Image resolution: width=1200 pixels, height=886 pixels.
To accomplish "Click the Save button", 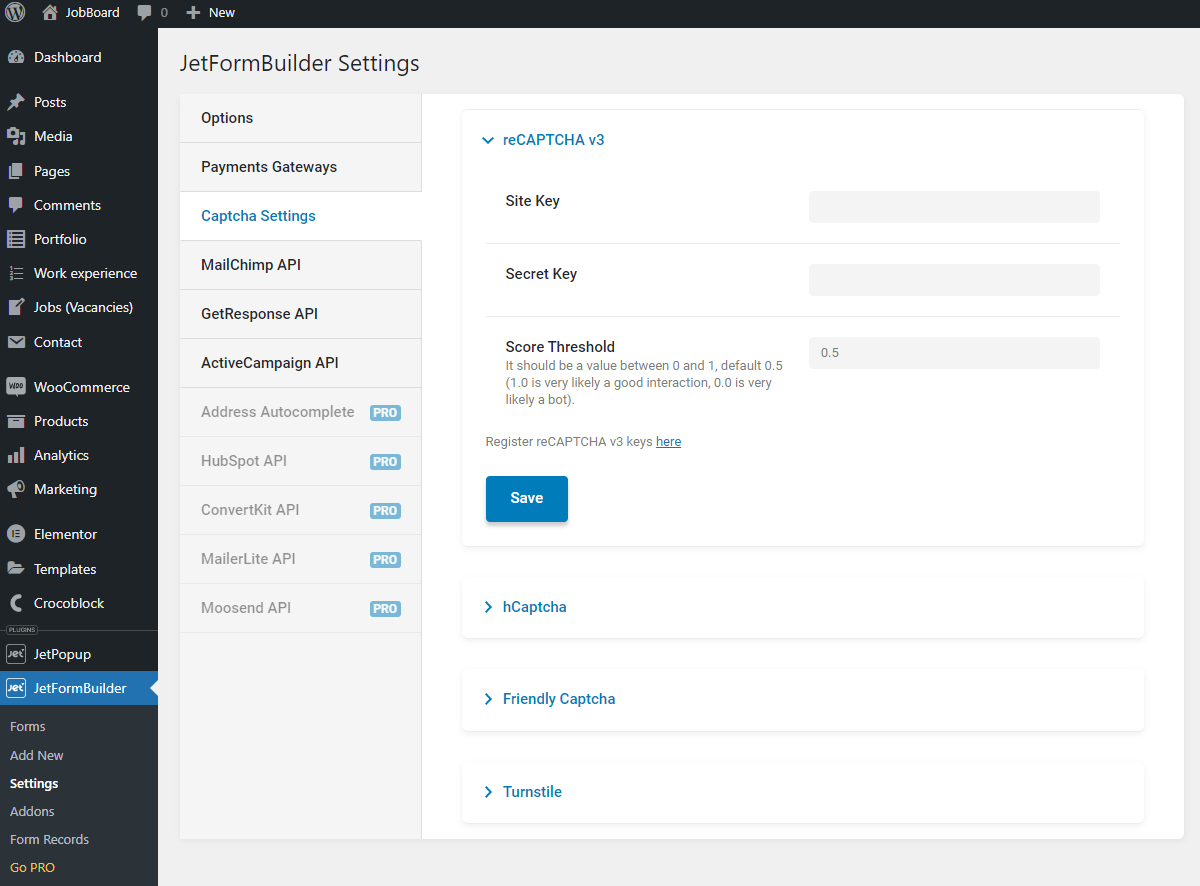I will tap(526, 498).
